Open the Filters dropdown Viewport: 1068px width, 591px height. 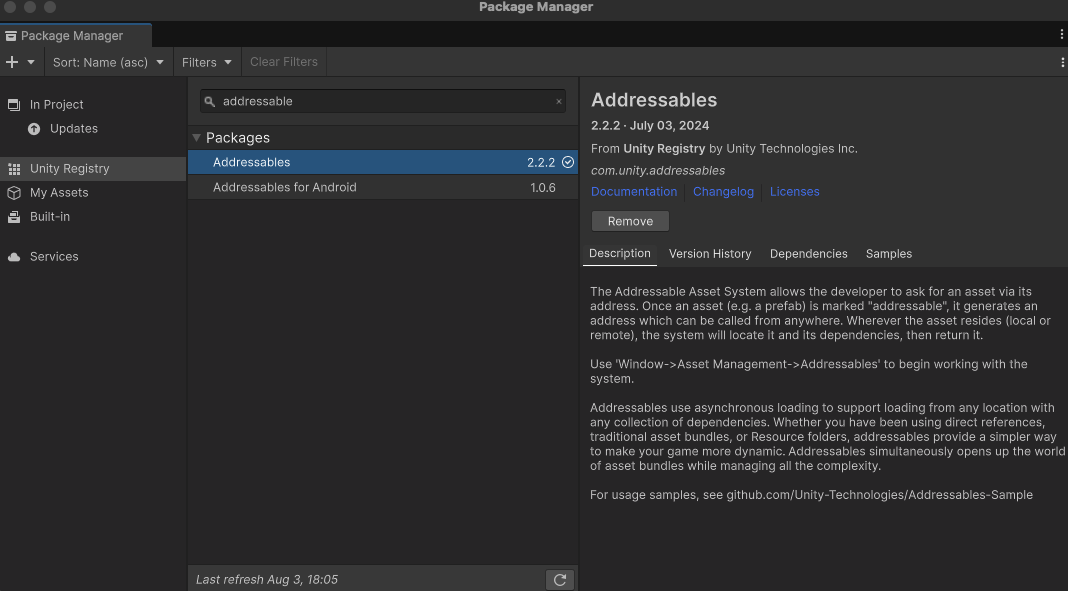click(207, 62)
